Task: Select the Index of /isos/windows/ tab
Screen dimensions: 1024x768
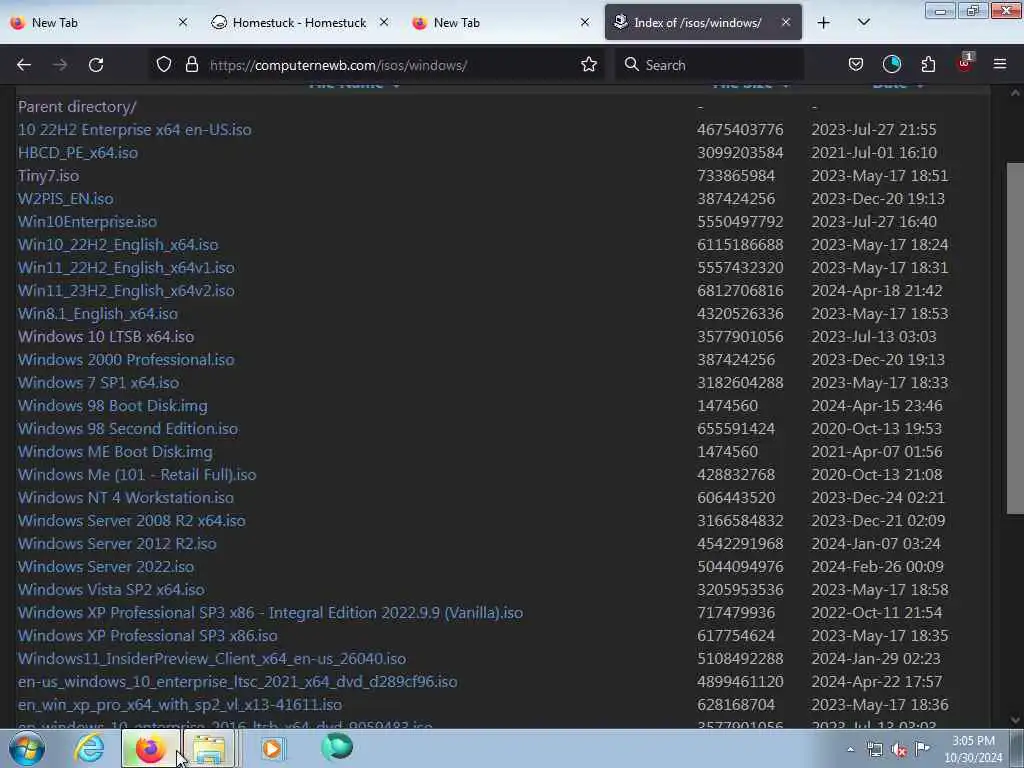Action: 703,22
